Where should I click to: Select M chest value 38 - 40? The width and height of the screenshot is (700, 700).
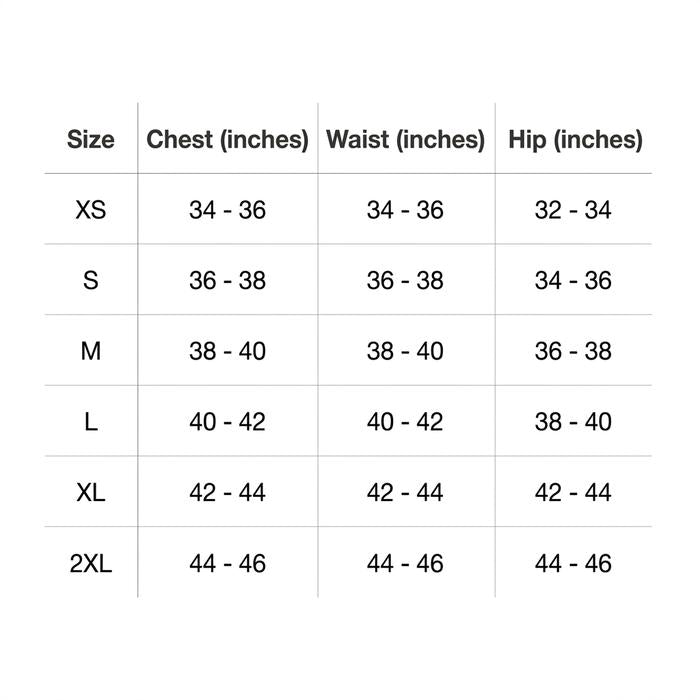(x=227, y=351)
